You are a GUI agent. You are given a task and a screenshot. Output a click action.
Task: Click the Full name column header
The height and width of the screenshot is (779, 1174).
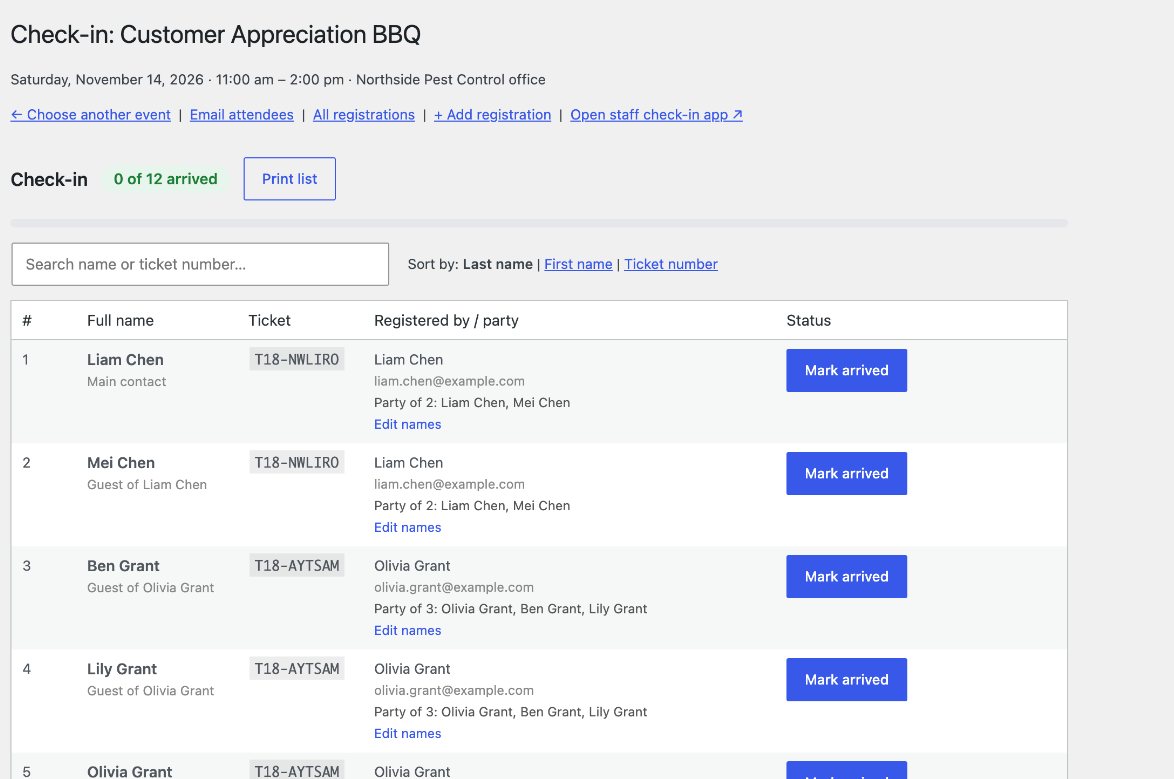(121, 321)
